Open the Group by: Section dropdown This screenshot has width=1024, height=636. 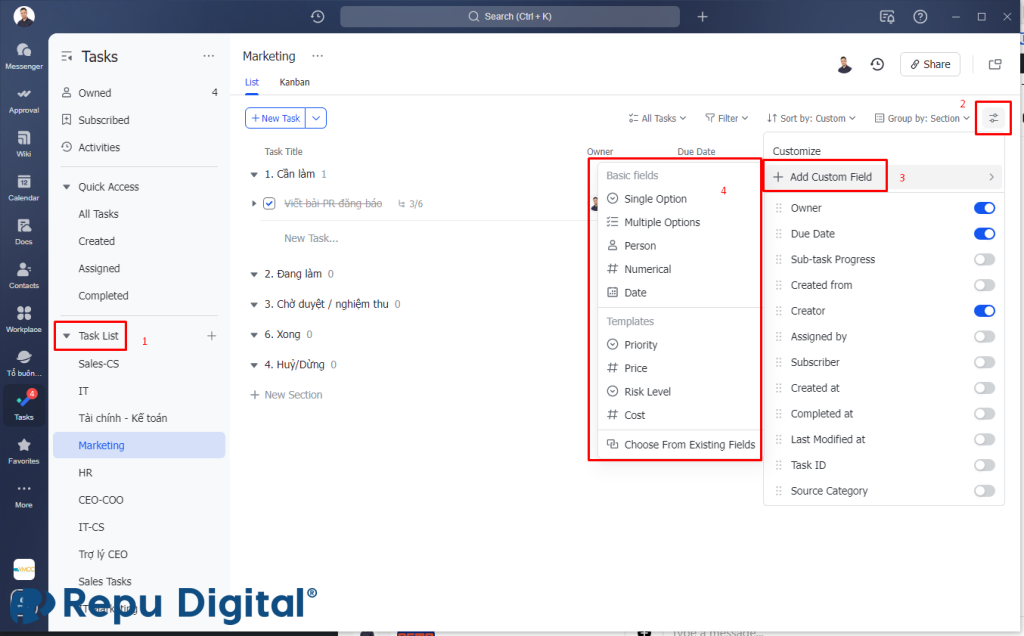point(922,118)
